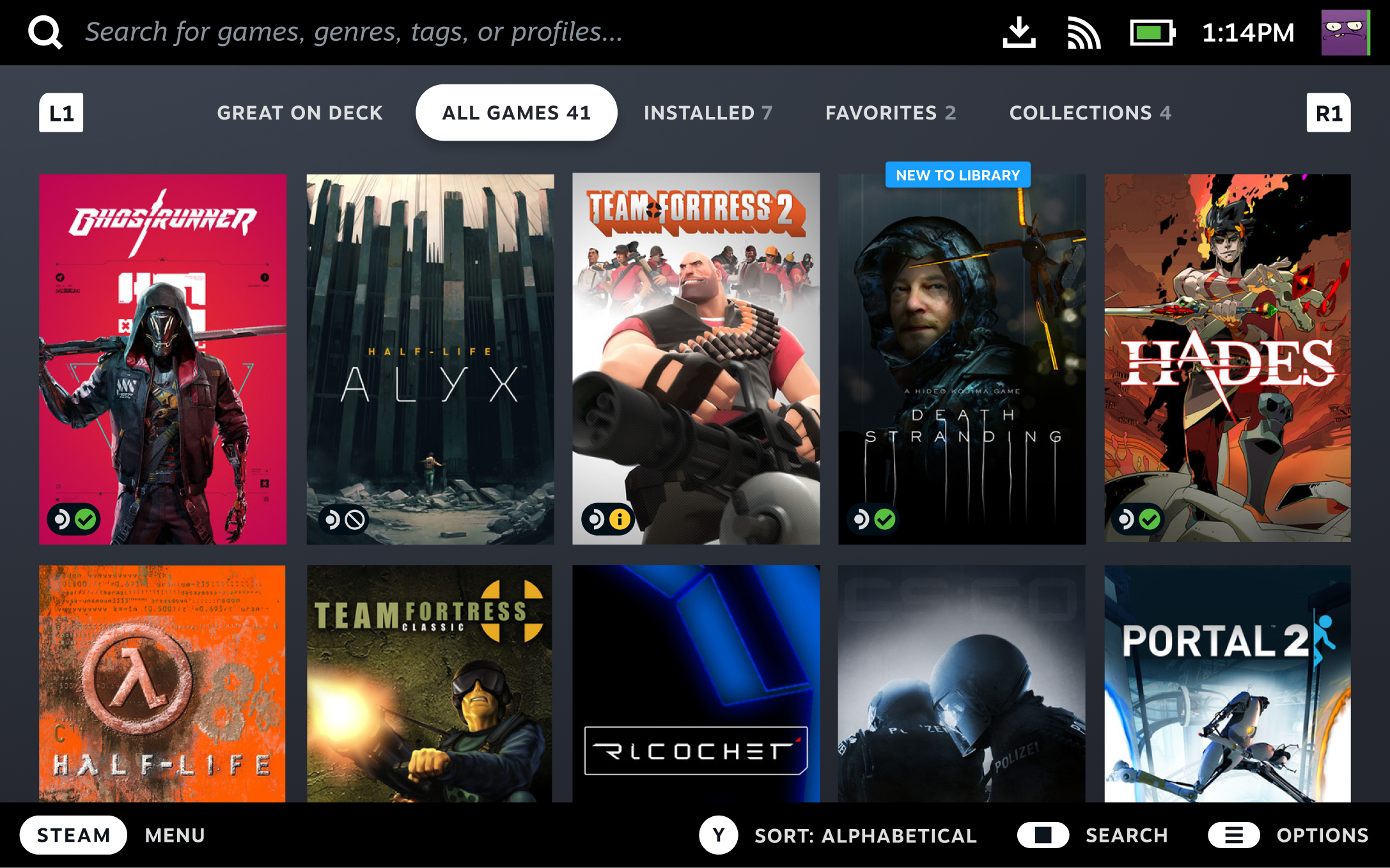Expand L1 navigation bumper menu

(x=61, y=112)
